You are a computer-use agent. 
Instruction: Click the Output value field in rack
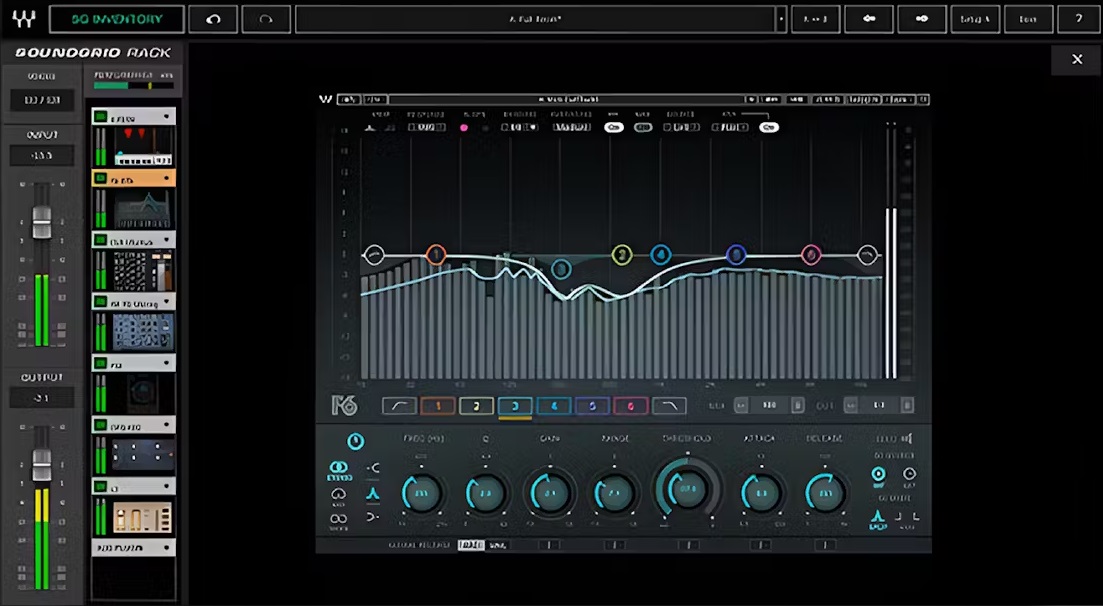pos(42,398)
